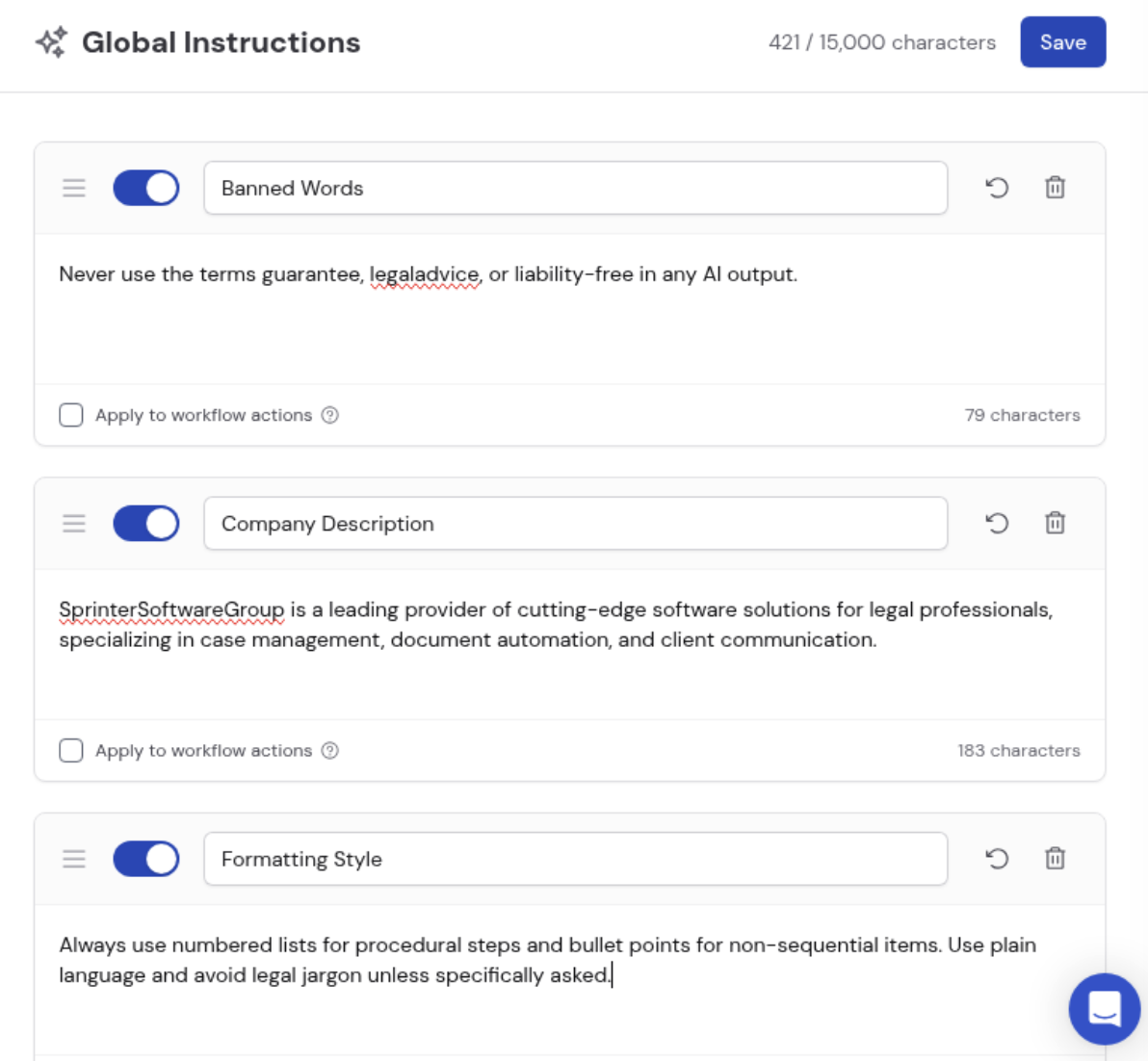Click the Save button

(x=1062, y=41)
